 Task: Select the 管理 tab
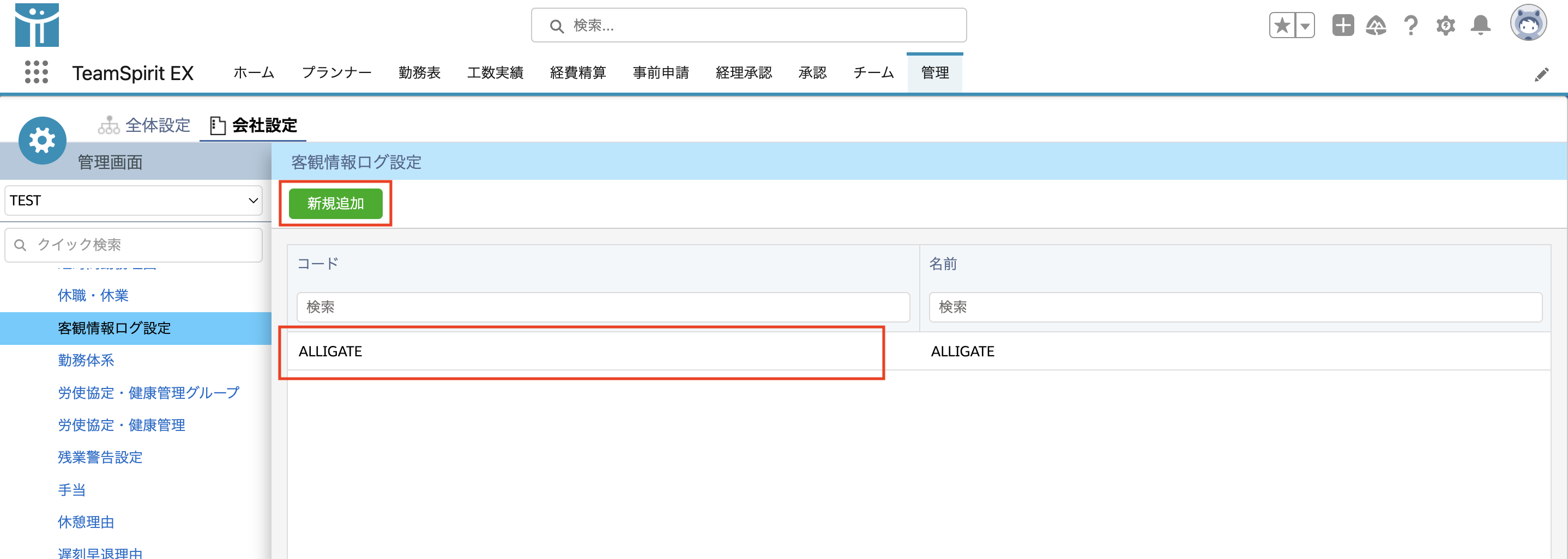935,72
